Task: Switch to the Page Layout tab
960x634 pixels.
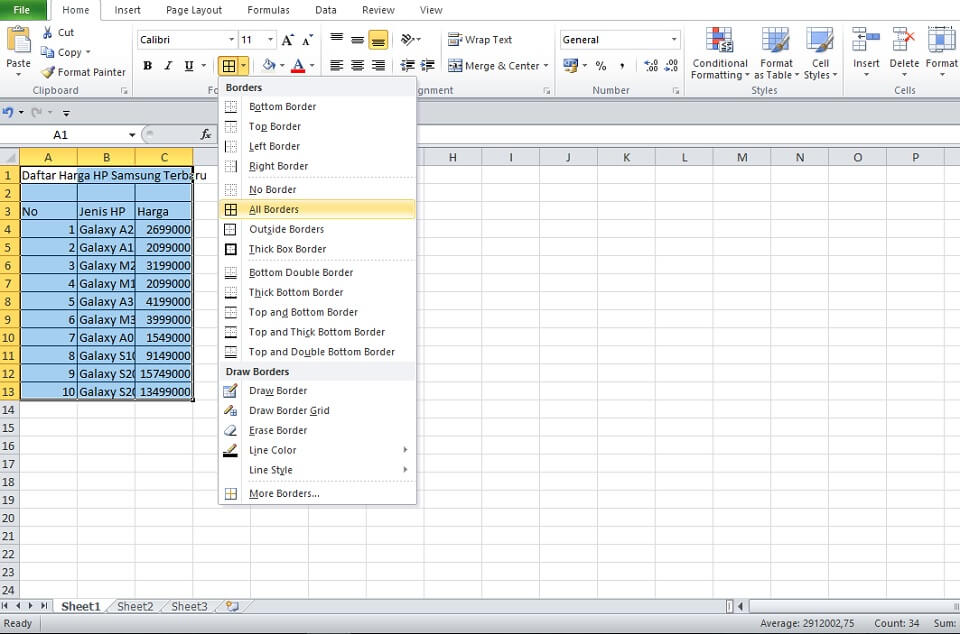Action: (x=194, y=10)
